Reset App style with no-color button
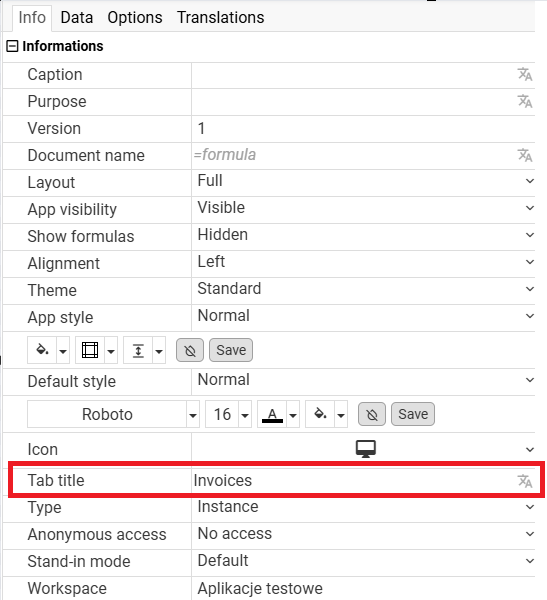 point(190,350)
